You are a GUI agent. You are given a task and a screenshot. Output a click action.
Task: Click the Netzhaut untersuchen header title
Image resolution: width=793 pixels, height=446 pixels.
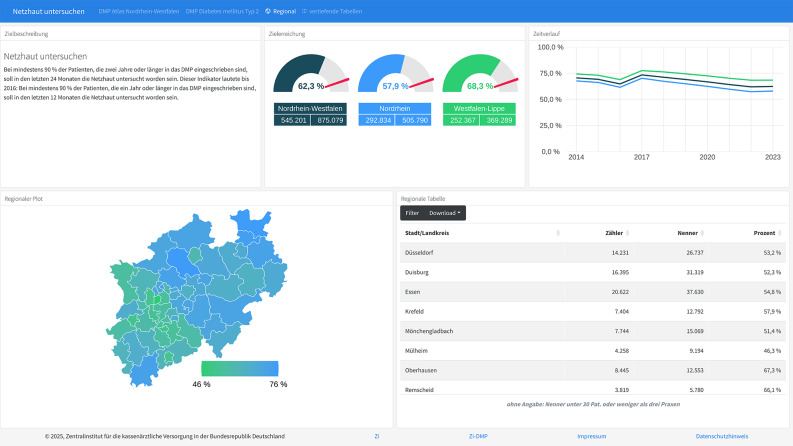[49, 11]
